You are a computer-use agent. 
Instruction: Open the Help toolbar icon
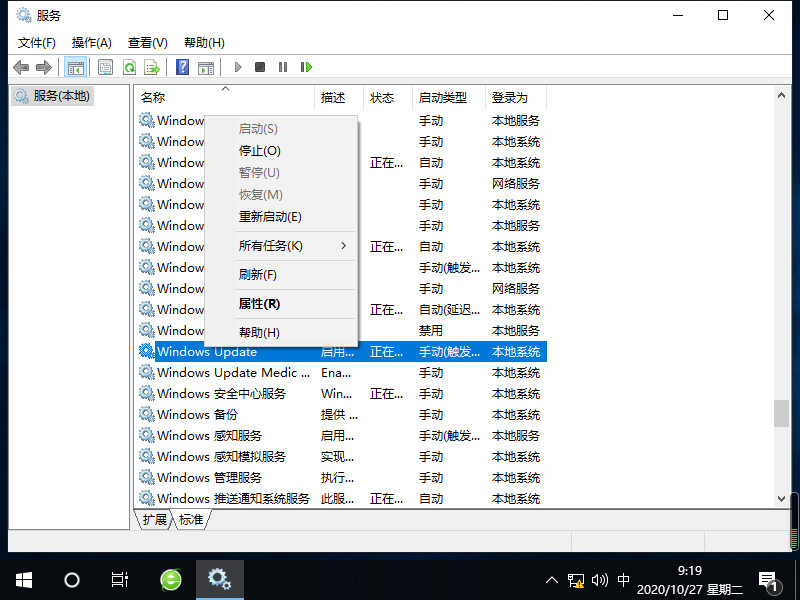pyautogui.click(x=182, y=67)
